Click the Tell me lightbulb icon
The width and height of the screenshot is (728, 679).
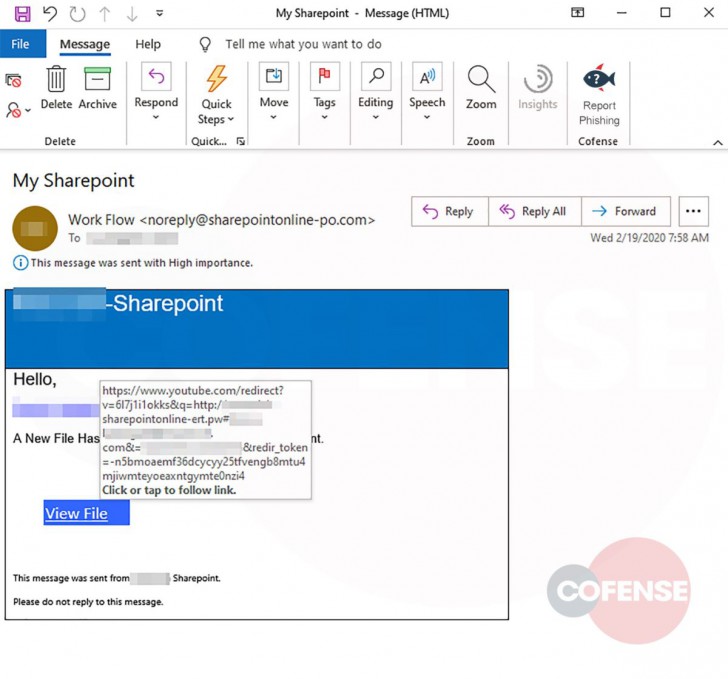205,44
